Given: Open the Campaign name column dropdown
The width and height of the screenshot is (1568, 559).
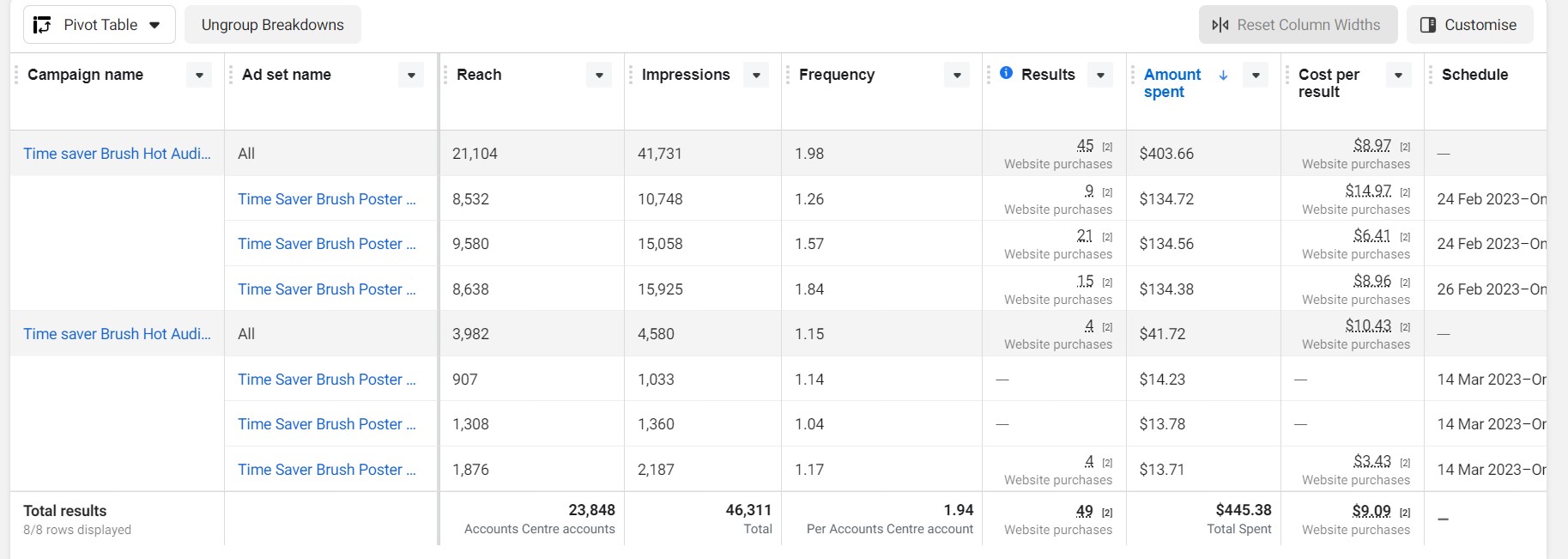Looking at the screenshot, I should pos(199,76).
